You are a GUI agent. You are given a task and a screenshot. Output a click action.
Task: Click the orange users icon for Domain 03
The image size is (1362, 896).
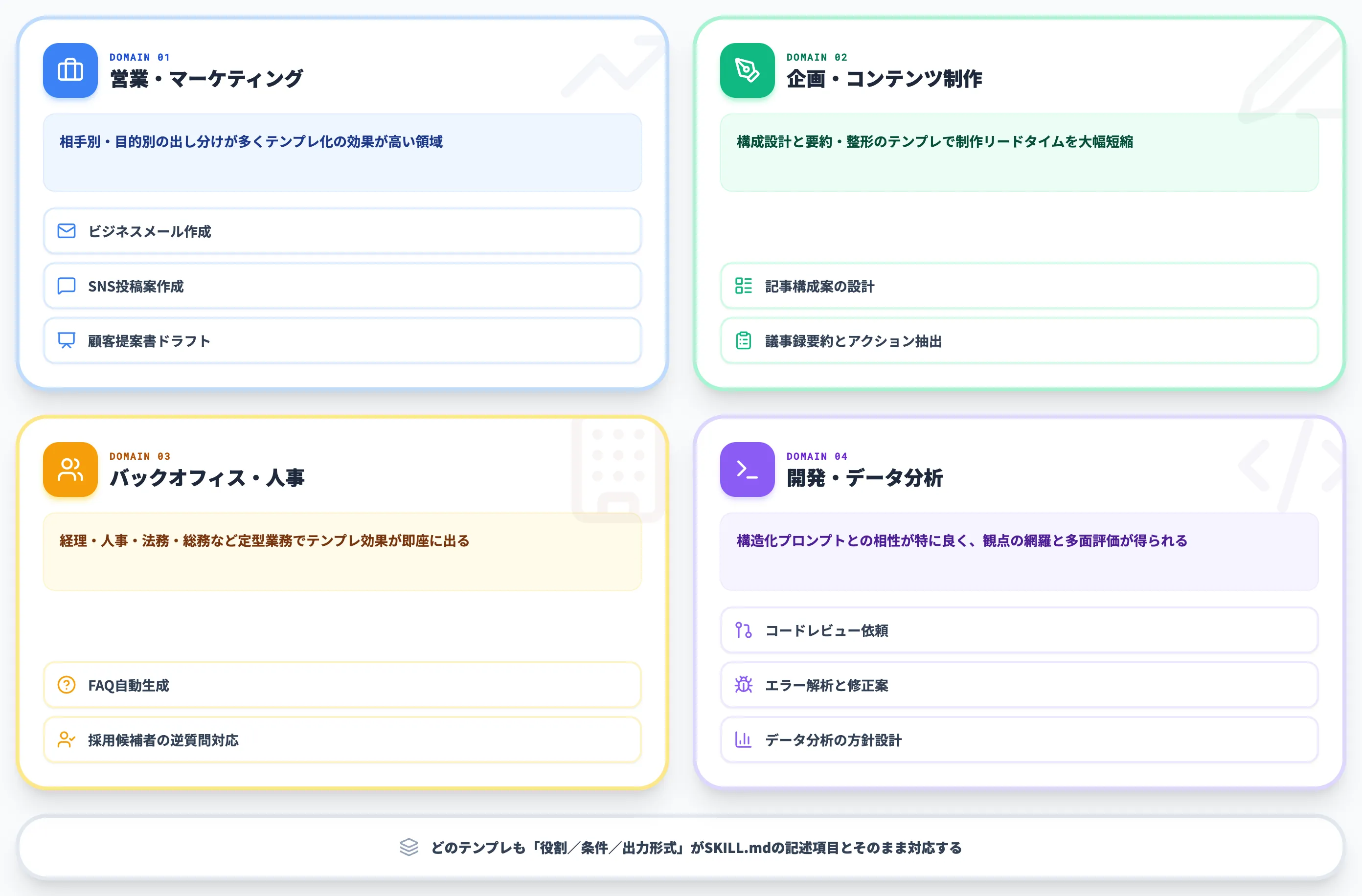(70, 470)
